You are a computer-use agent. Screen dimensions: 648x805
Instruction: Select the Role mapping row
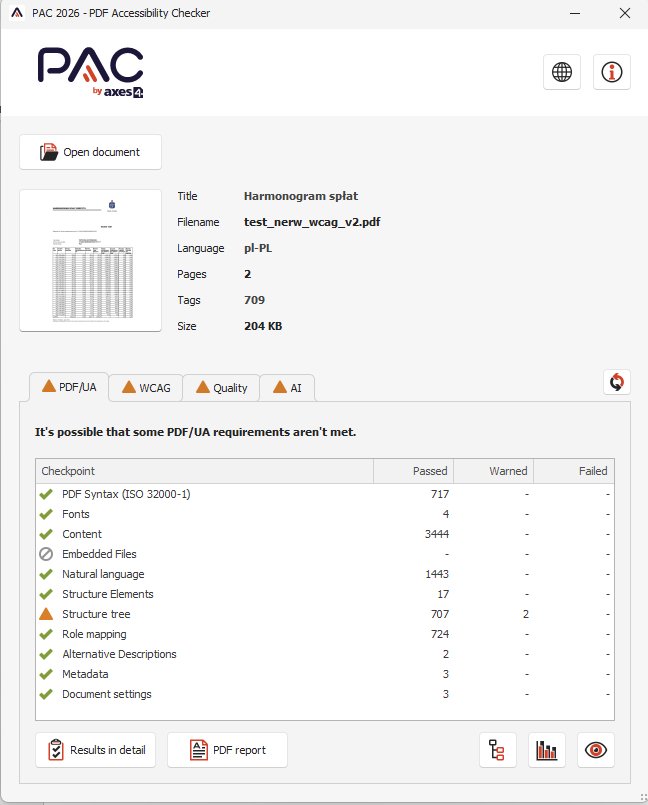coord(325,634)
